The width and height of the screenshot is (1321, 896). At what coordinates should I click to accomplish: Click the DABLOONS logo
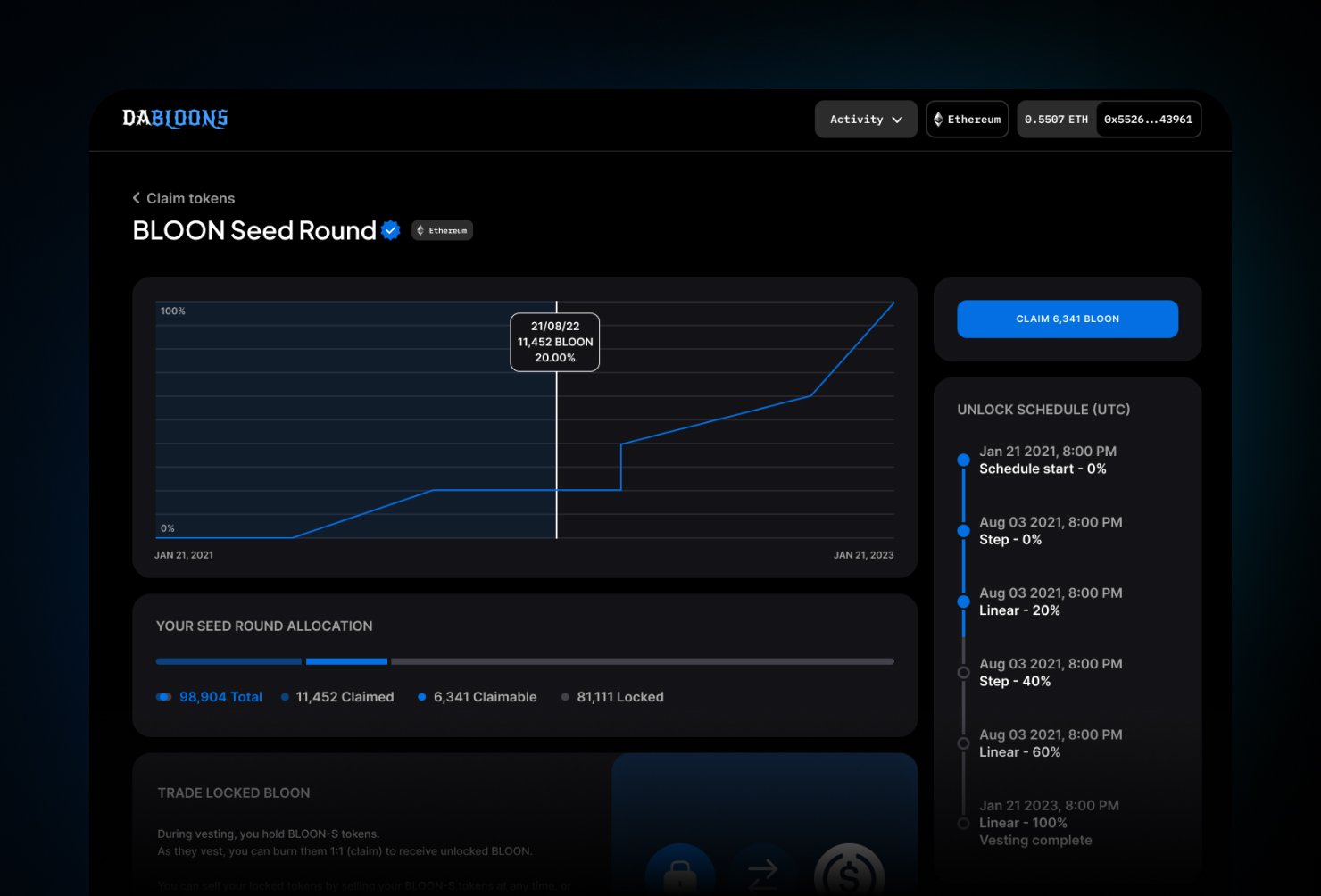pyautogui.click(x=175, y=119)
